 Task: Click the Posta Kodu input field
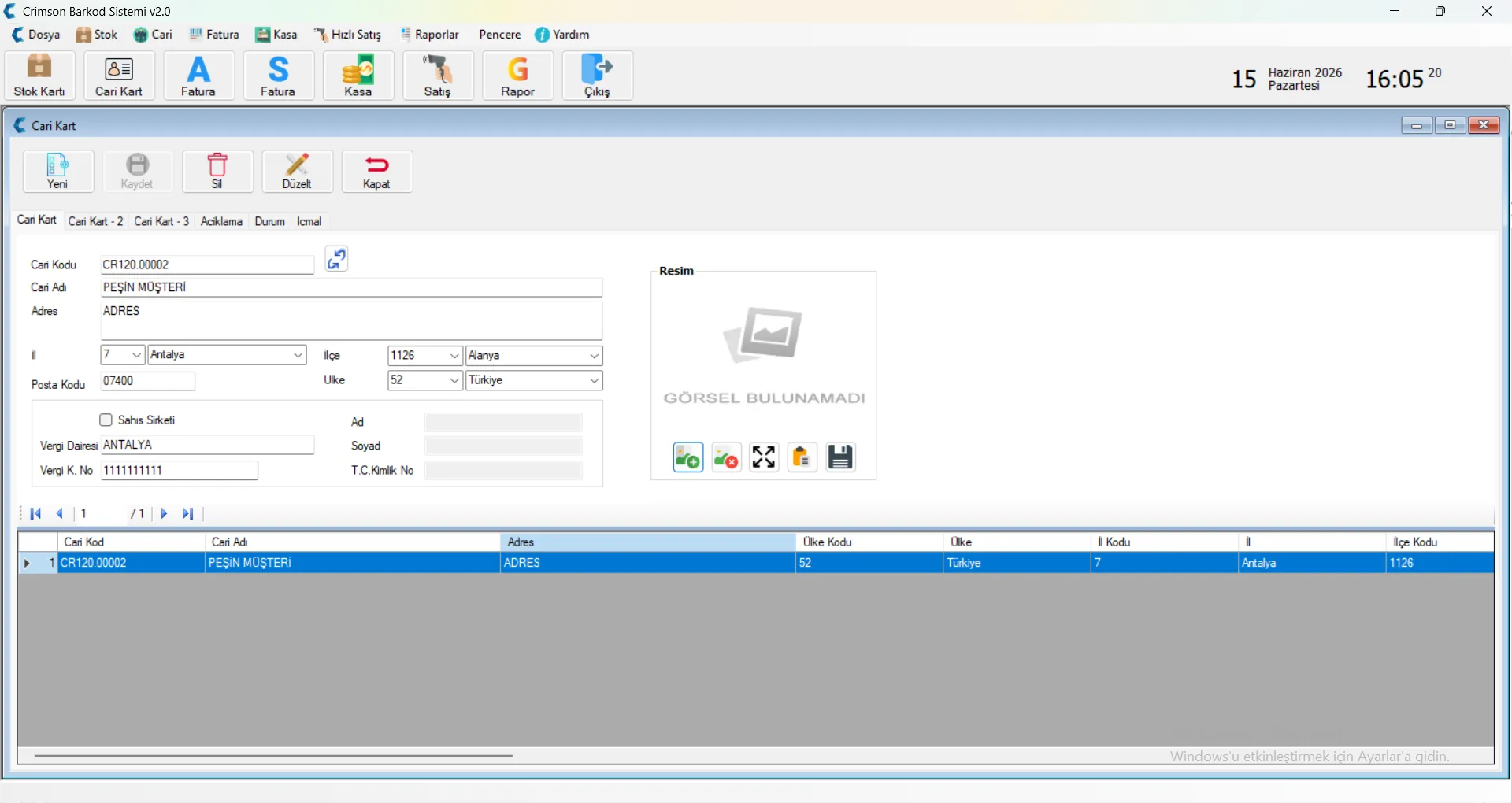pos(147,381)
